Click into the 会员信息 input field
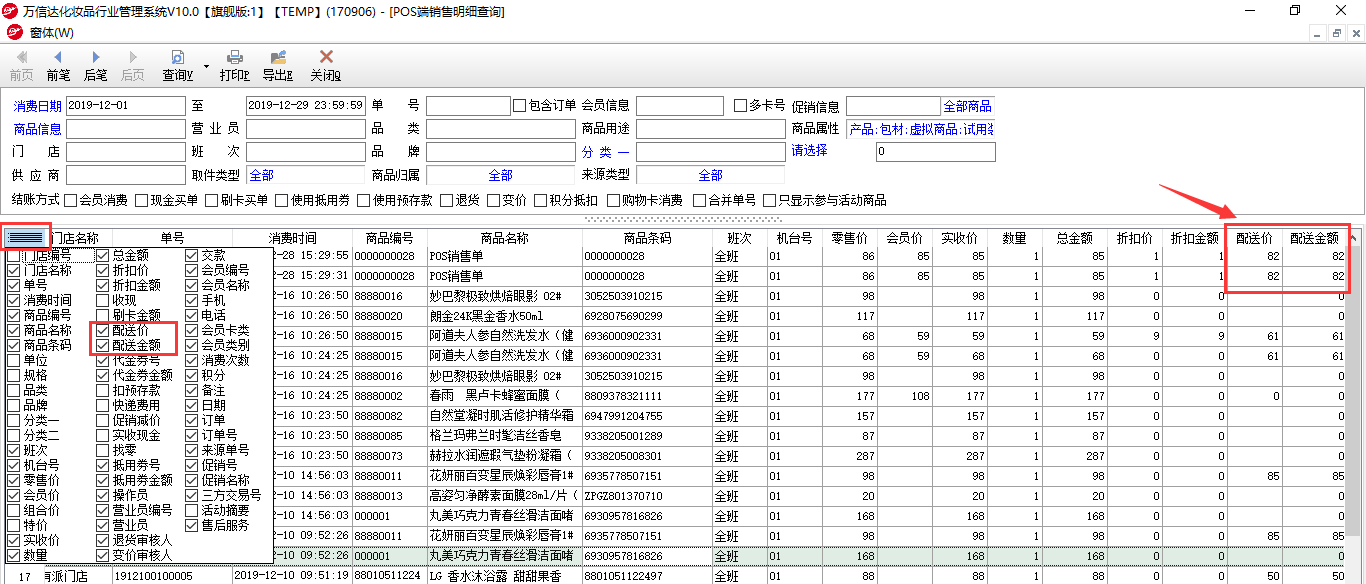The width and height of the screenshot is (1366, 584). pyautogui.click(x=680, y=106)
